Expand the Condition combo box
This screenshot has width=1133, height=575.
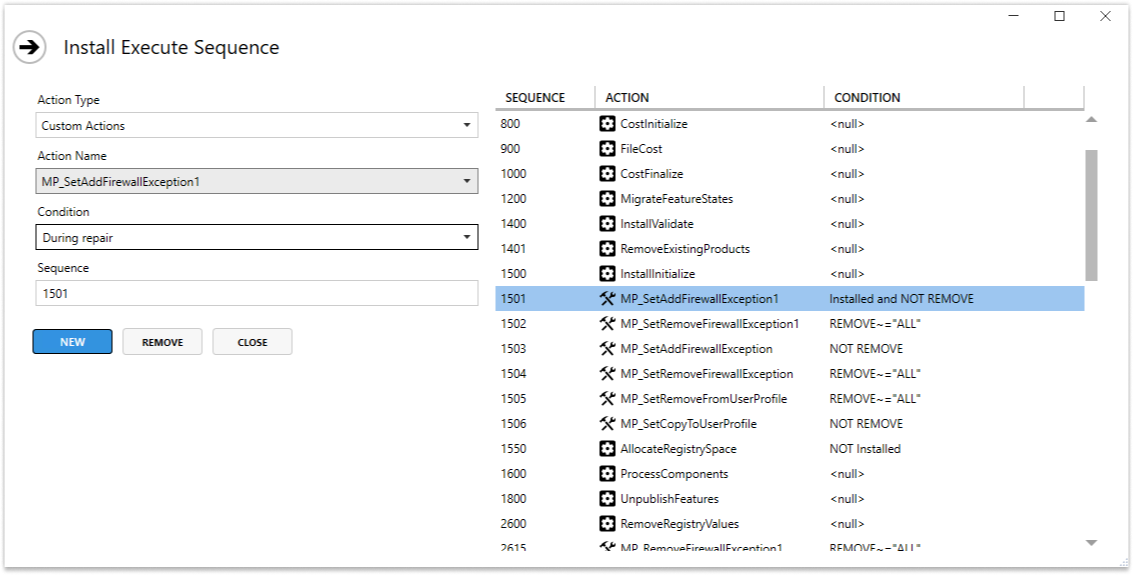pos(257,238)
